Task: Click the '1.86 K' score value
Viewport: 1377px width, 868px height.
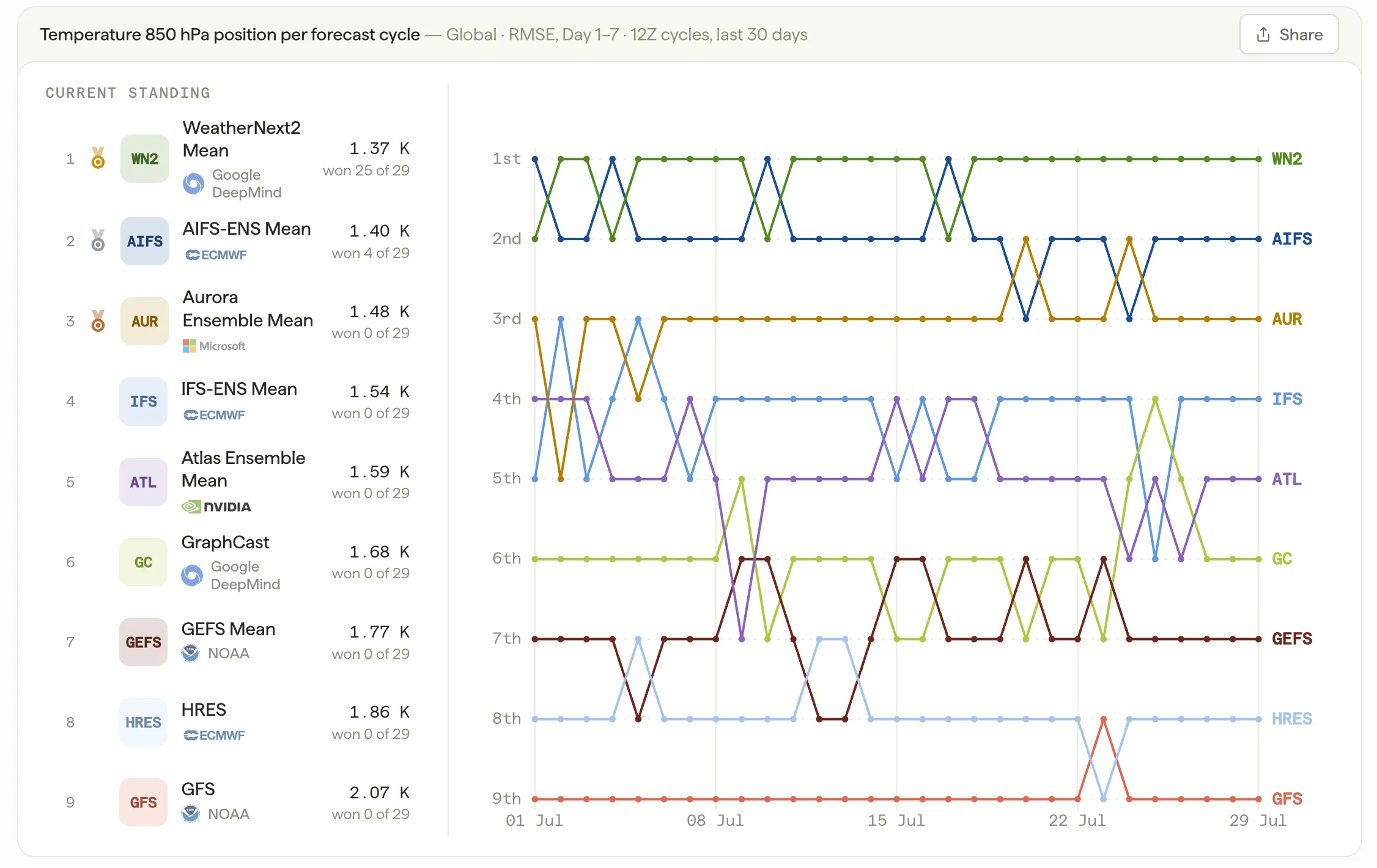Action: (x=379, y=712)
